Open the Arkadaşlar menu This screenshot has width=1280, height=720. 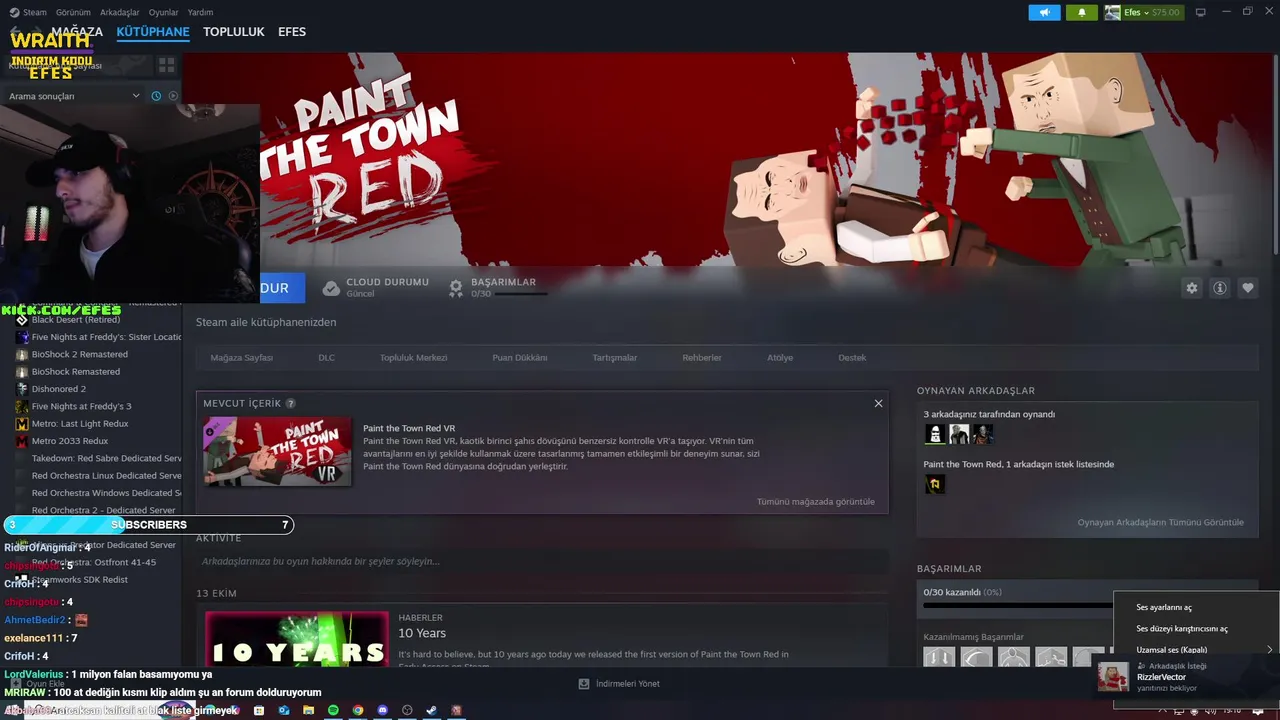point(120,12)
